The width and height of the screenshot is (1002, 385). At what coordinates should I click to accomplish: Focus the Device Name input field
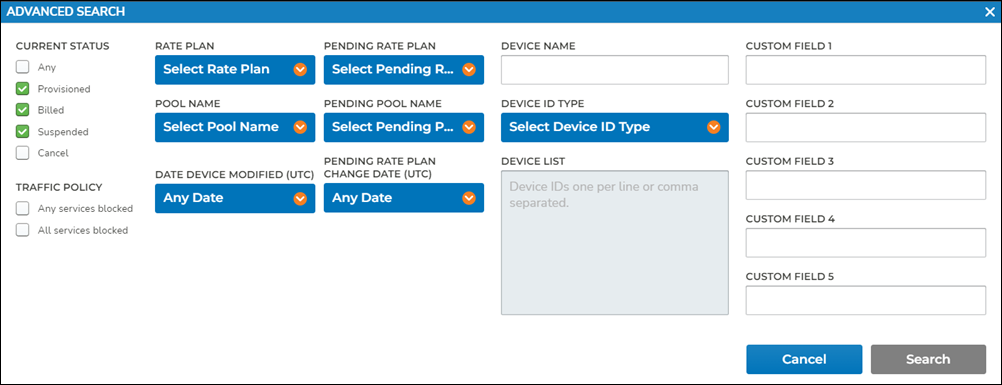coord(615,70)
